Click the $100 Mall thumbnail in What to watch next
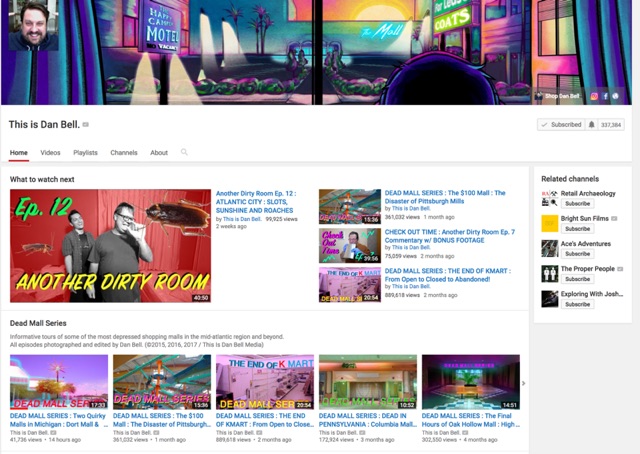640x454 pixels. [350, 207]
